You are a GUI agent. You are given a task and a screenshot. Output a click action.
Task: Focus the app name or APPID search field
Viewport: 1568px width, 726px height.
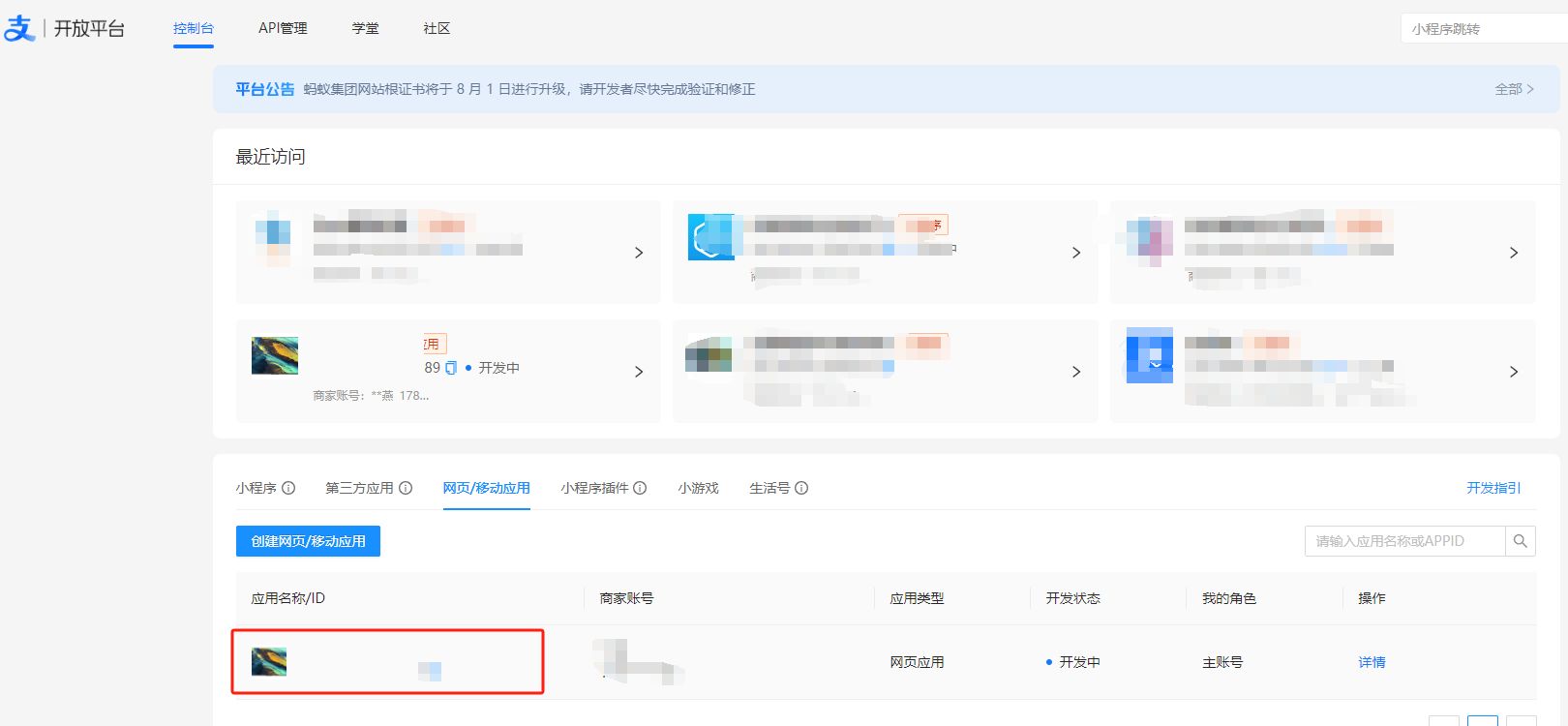pyautogui.click(x=1403, y=541)
